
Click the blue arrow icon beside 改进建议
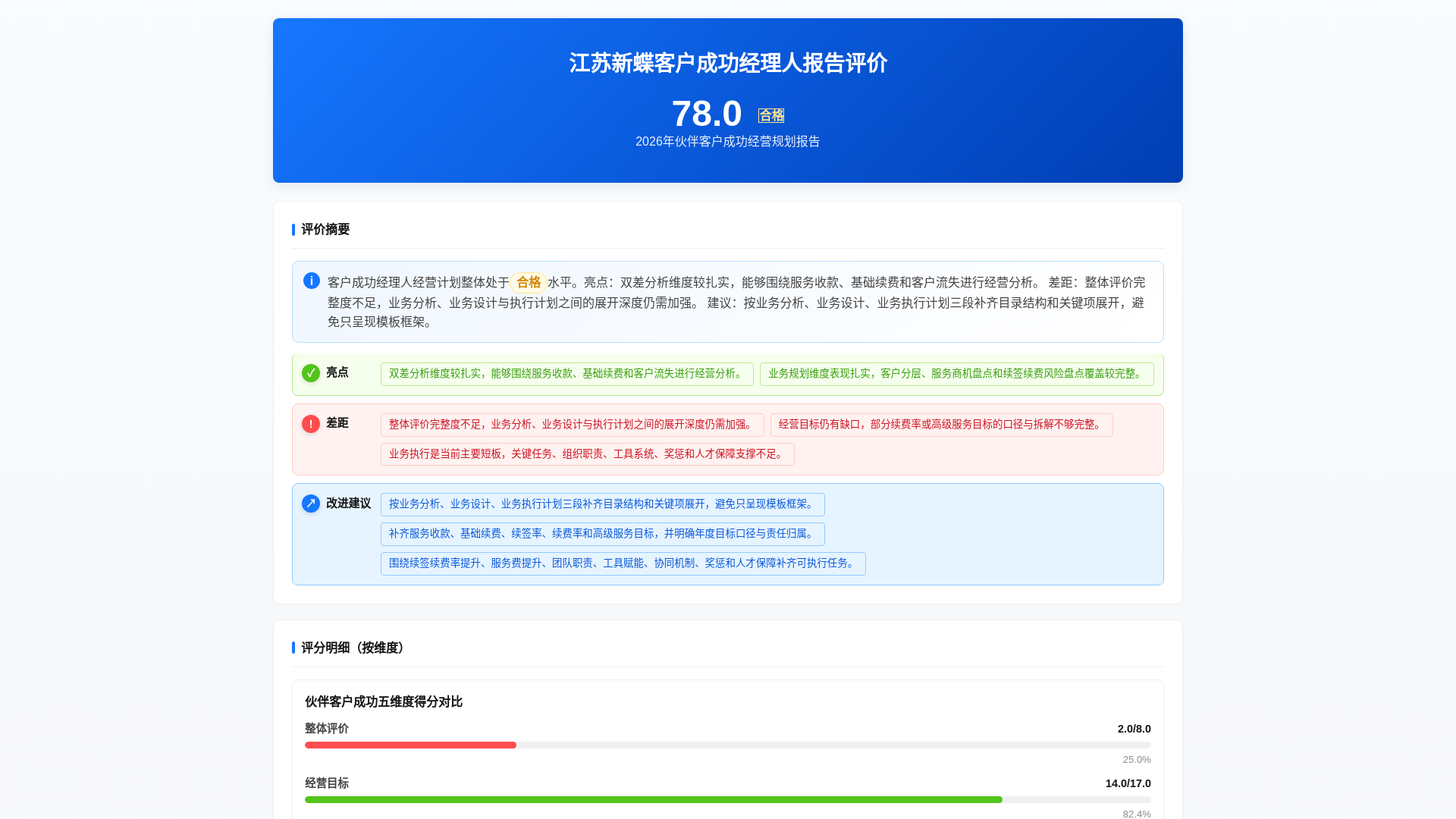click(311, 504)
